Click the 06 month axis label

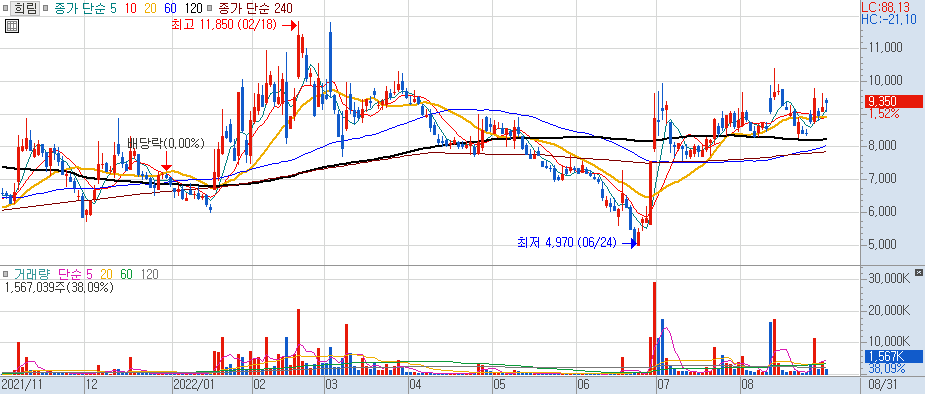click(x=583, y=386)
